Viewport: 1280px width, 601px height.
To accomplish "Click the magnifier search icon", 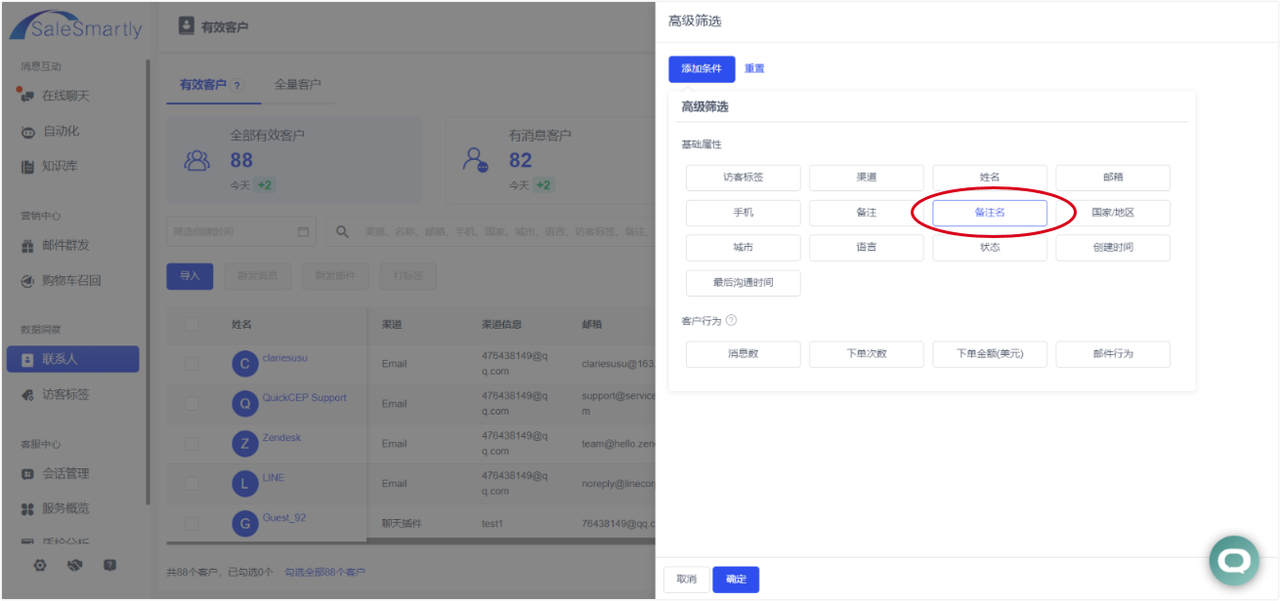I will click(342, 232).
